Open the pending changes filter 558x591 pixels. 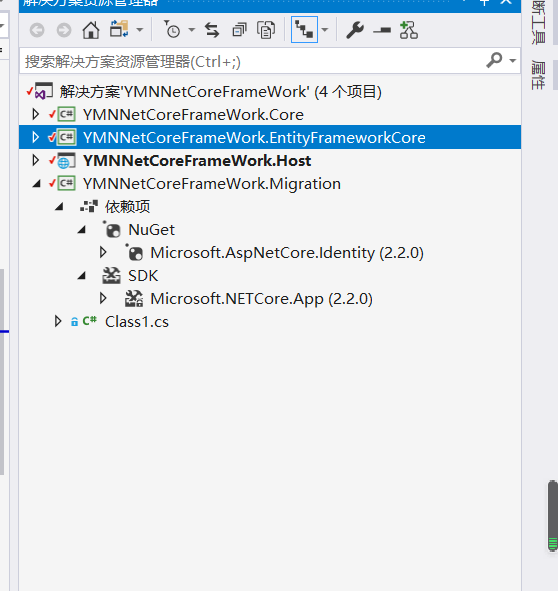pyautogui.click(x=172, y=29)
